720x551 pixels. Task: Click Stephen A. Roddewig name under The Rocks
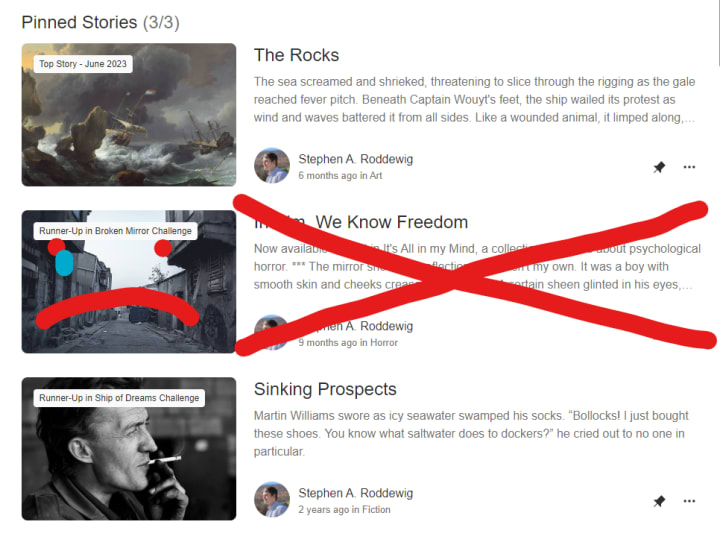click(x=356, y=159)
